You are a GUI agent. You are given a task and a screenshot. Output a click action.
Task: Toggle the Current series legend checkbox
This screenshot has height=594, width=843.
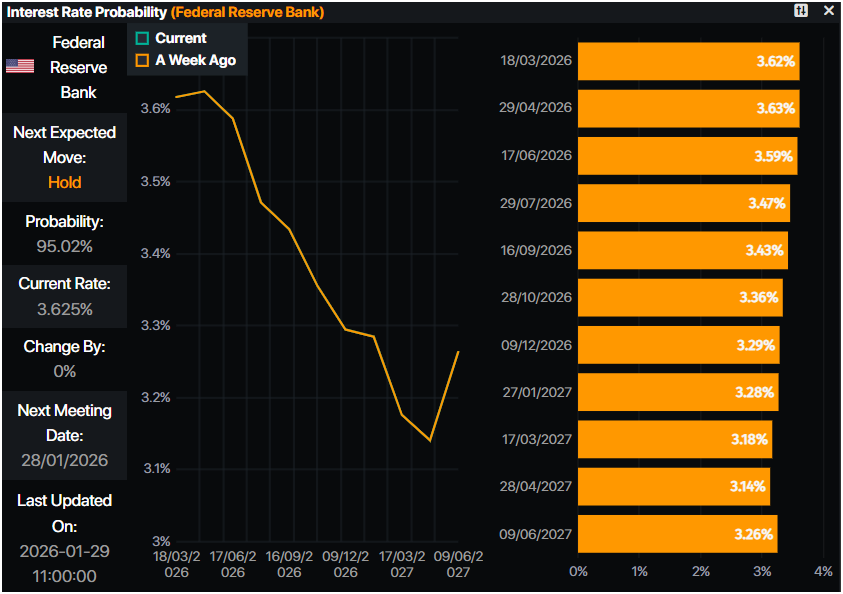pos(142,38)
